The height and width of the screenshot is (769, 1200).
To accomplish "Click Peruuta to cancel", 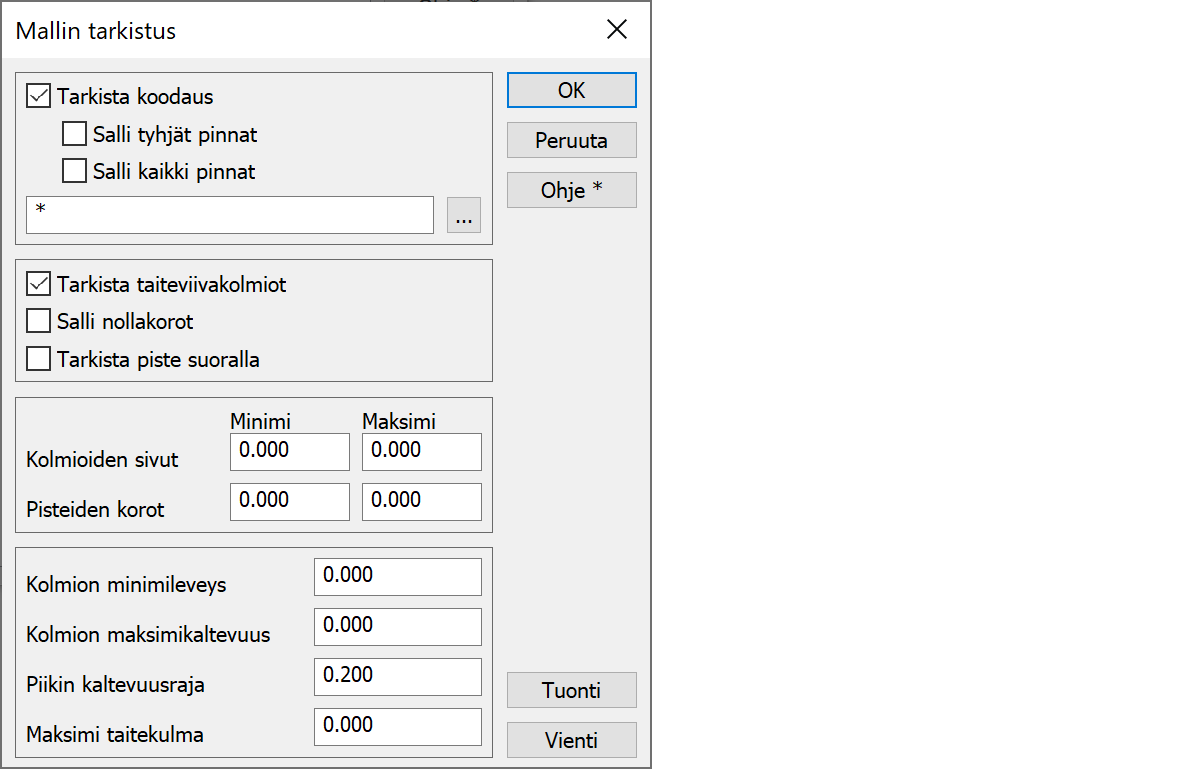I will click(x=571, y=140).
